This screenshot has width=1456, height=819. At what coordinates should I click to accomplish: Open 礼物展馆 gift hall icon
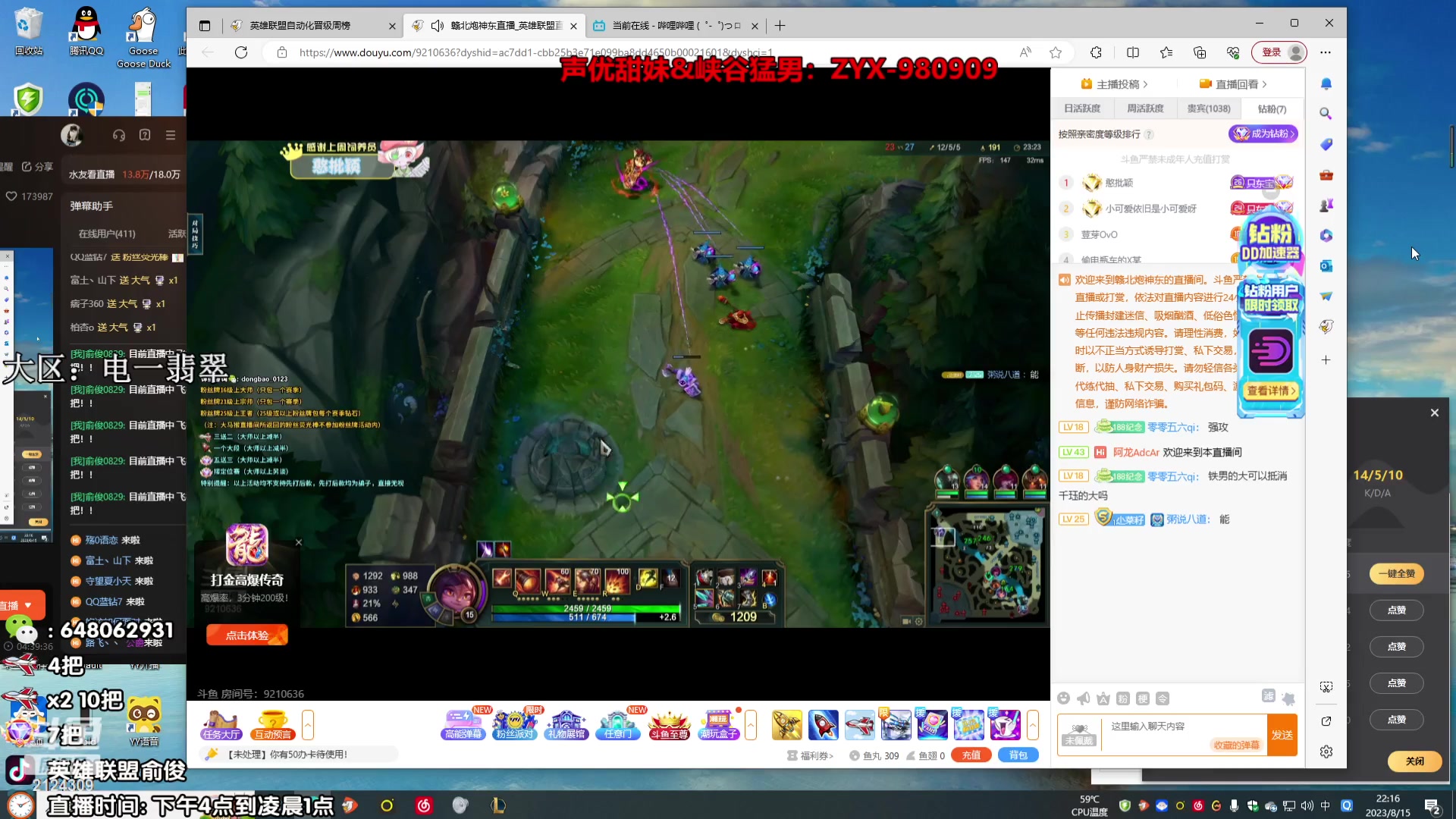point(566,725)
